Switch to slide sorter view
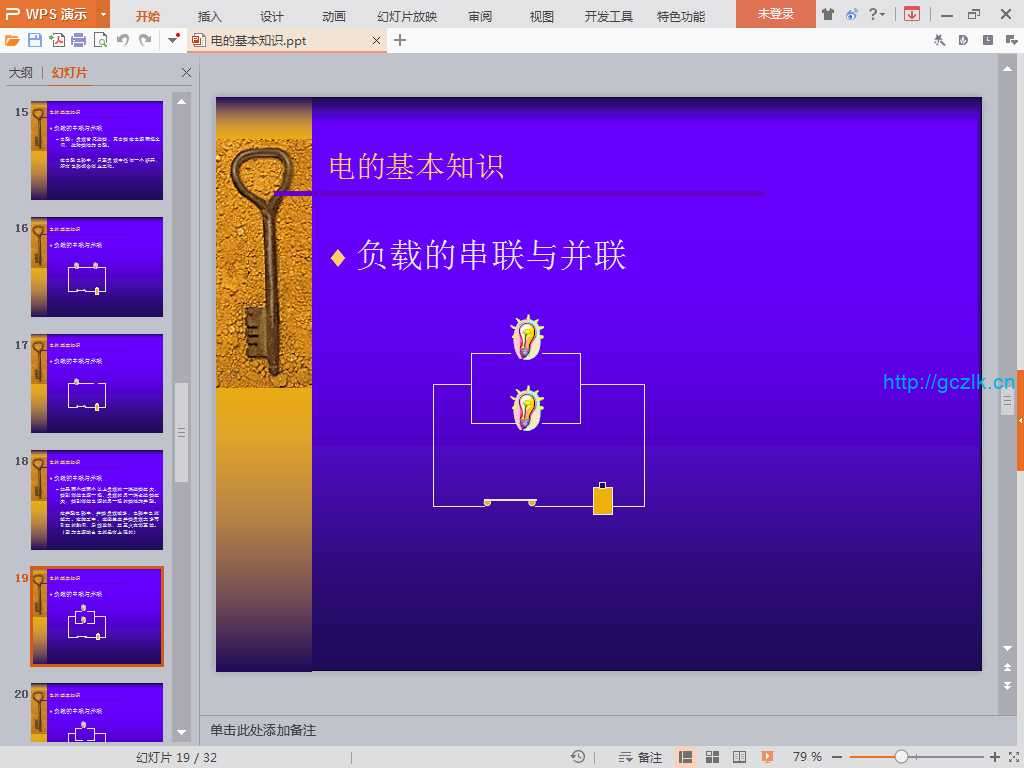Image resolution: width=1024 pixels, height=768 pixels. click(x=713, y=757)
